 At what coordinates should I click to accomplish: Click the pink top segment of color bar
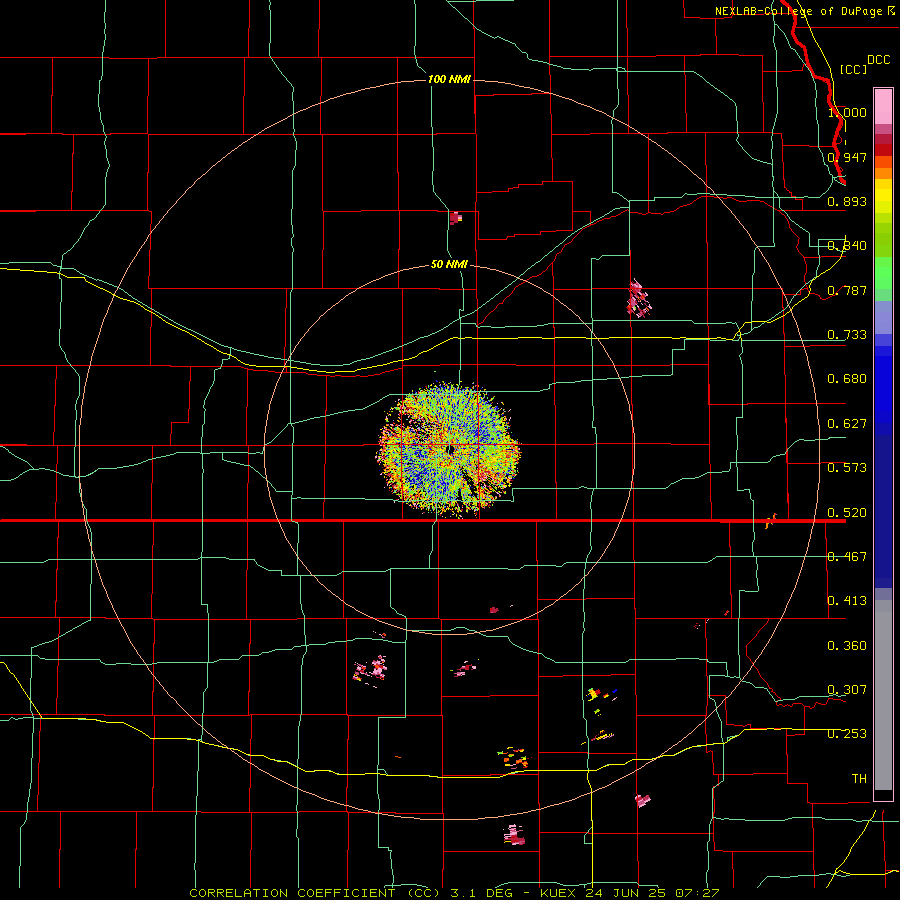click(883, 107)
